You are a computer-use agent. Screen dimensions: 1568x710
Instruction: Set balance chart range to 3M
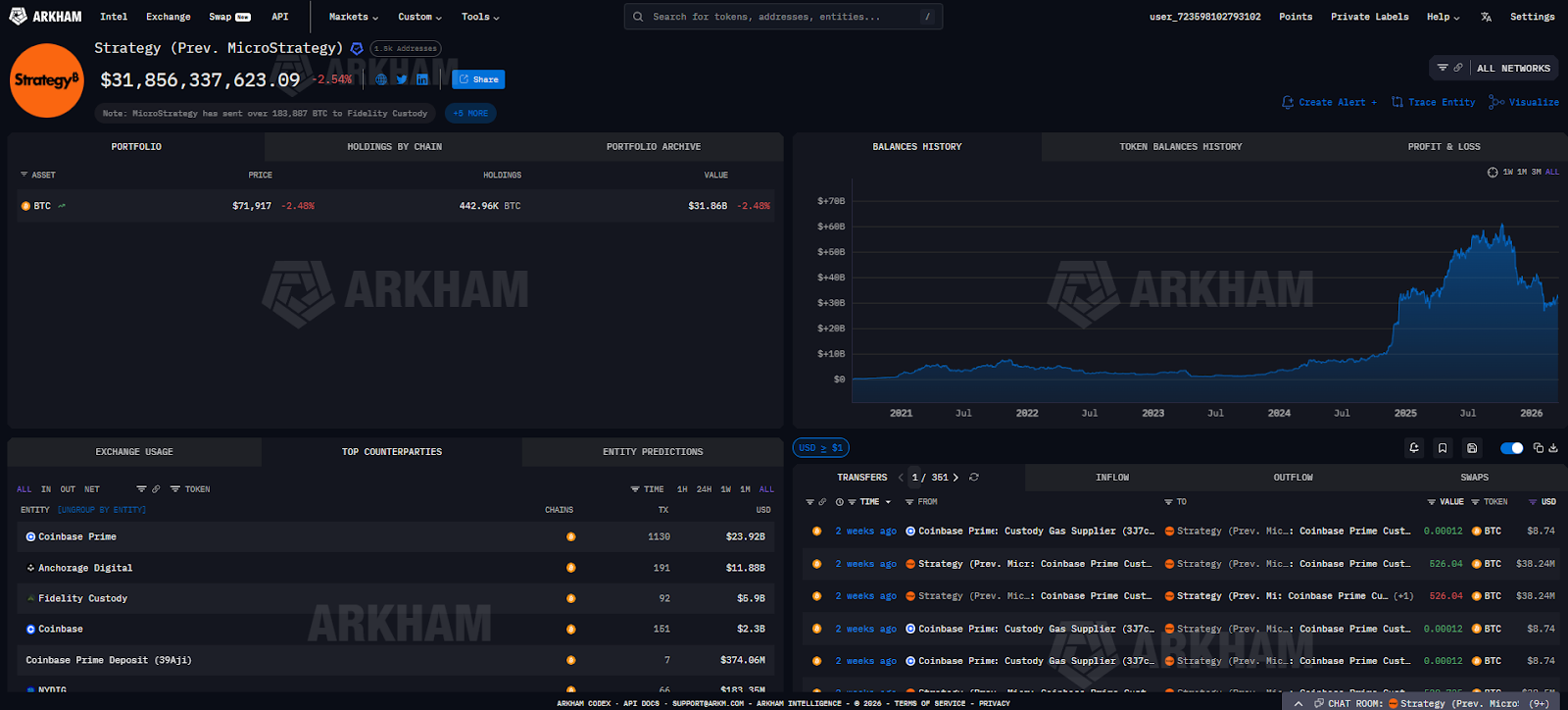(1537, 172)
